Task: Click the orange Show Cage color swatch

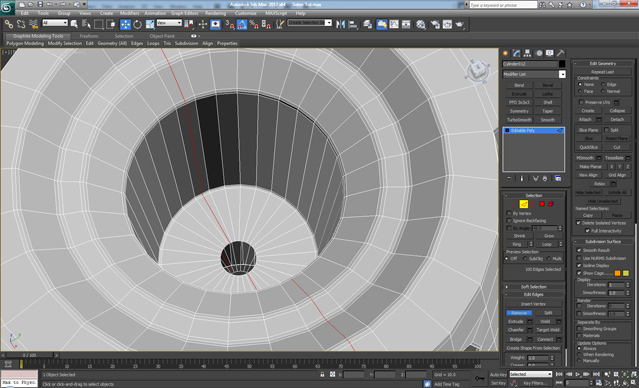Action: tap(617, 273)
